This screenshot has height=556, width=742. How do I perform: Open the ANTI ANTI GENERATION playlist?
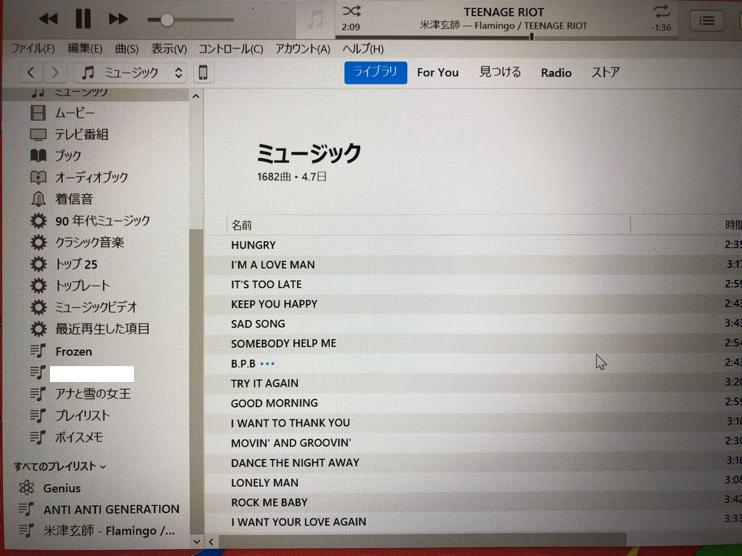click(111, 509)
